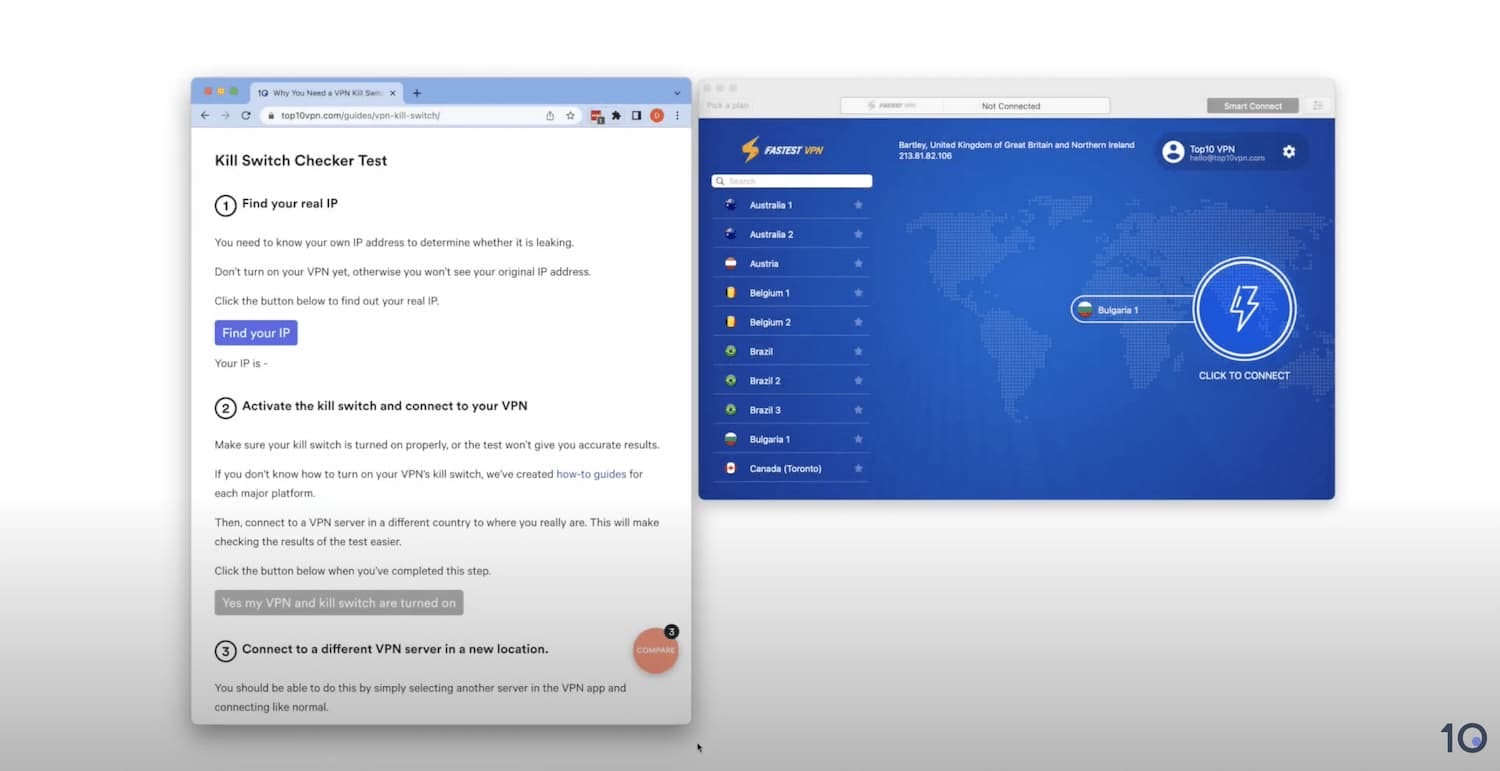Screen dimensions: 1500x771
Task: Toggle favorite star for Bulgaria 1
Action: point(858,439)
